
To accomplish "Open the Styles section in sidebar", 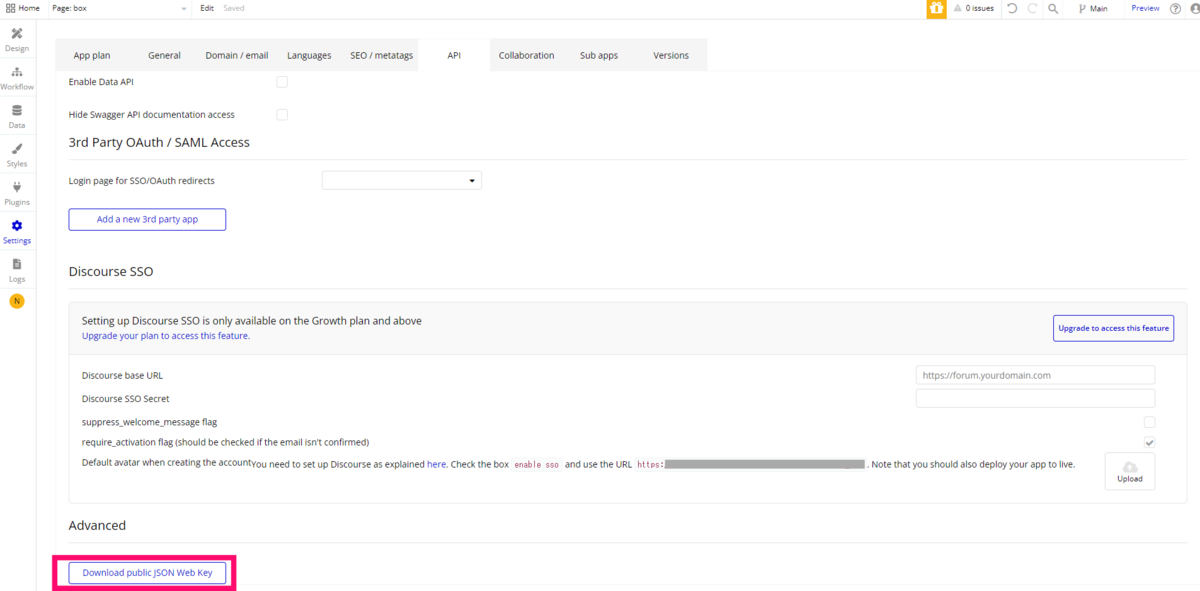I will [17, 155].
